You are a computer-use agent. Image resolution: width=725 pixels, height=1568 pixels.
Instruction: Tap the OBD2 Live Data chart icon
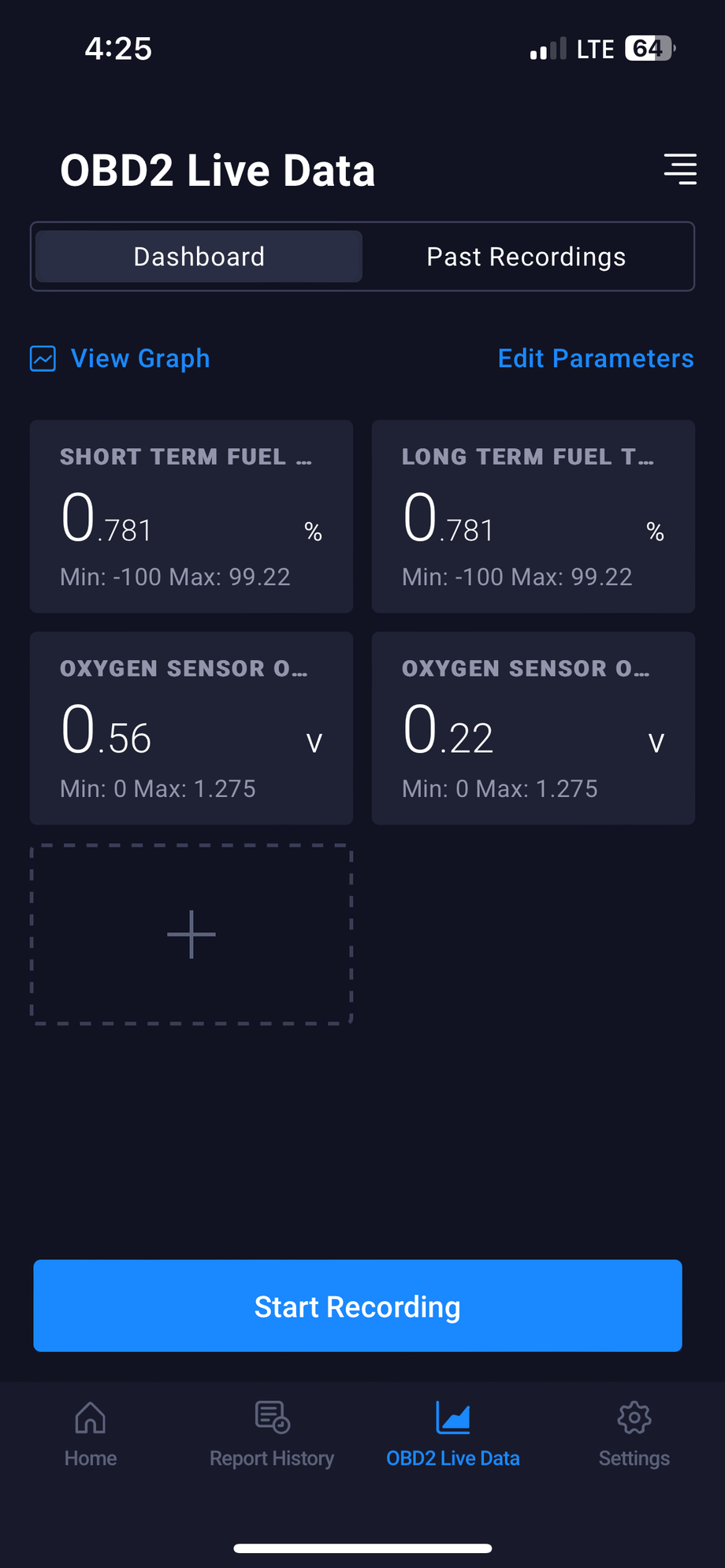(x=453, y=1418)
